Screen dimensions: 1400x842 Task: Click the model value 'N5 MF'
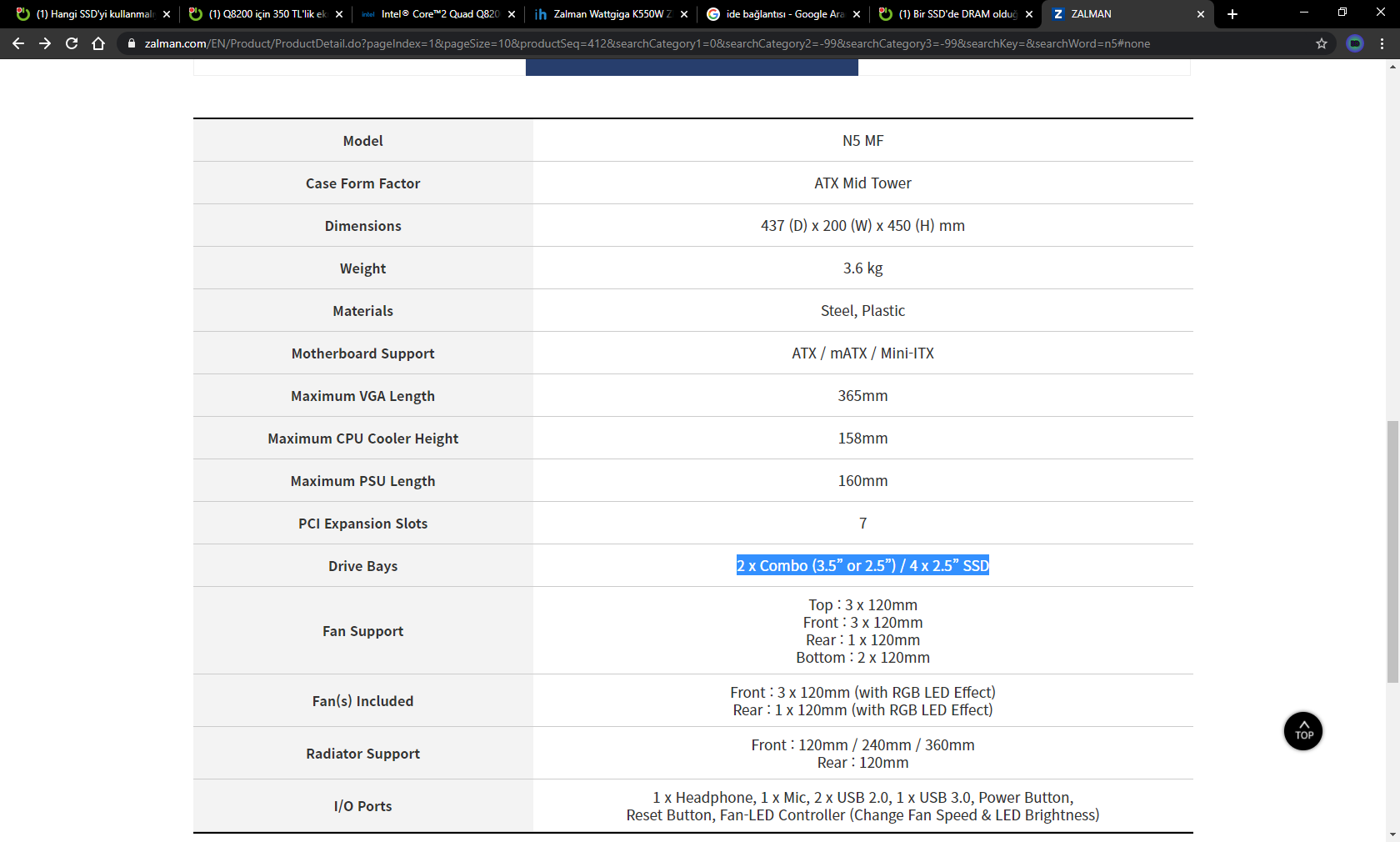[862, 141]
